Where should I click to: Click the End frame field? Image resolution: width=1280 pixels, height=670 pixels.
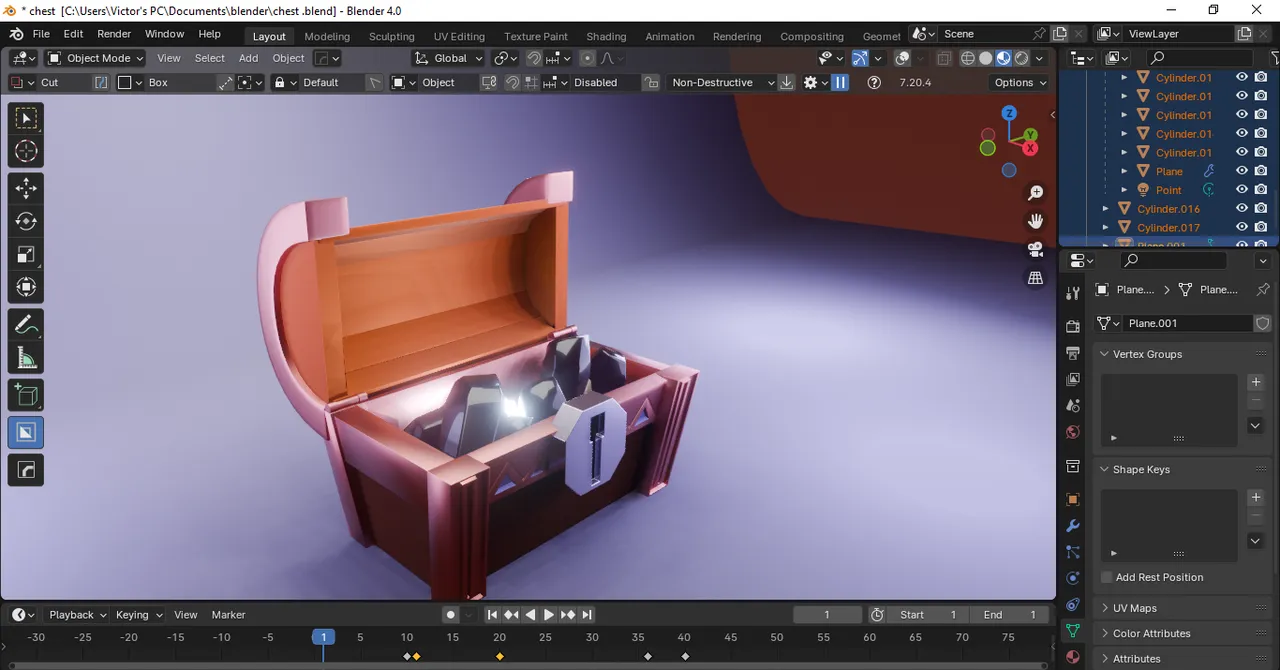[x=1010, y=615]
